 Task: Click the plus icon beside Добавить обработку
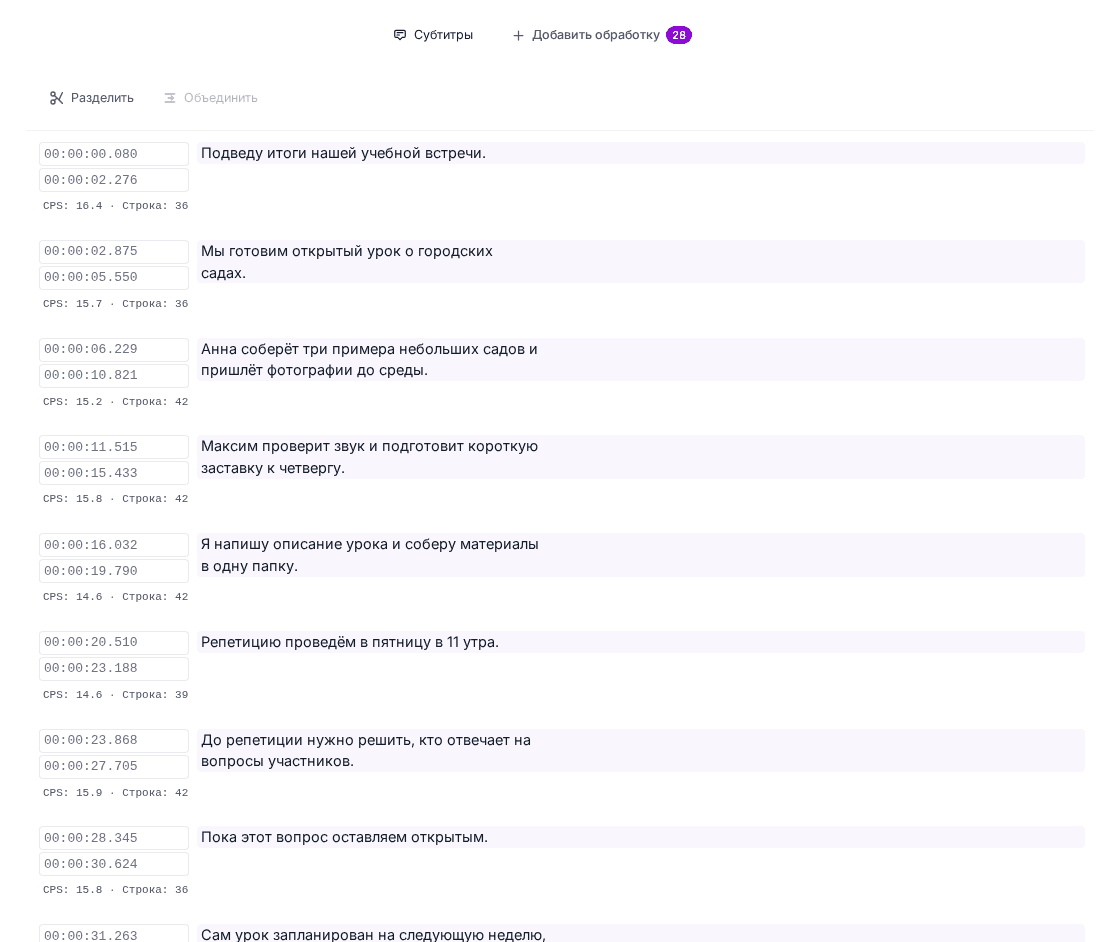tap(519, 35)
